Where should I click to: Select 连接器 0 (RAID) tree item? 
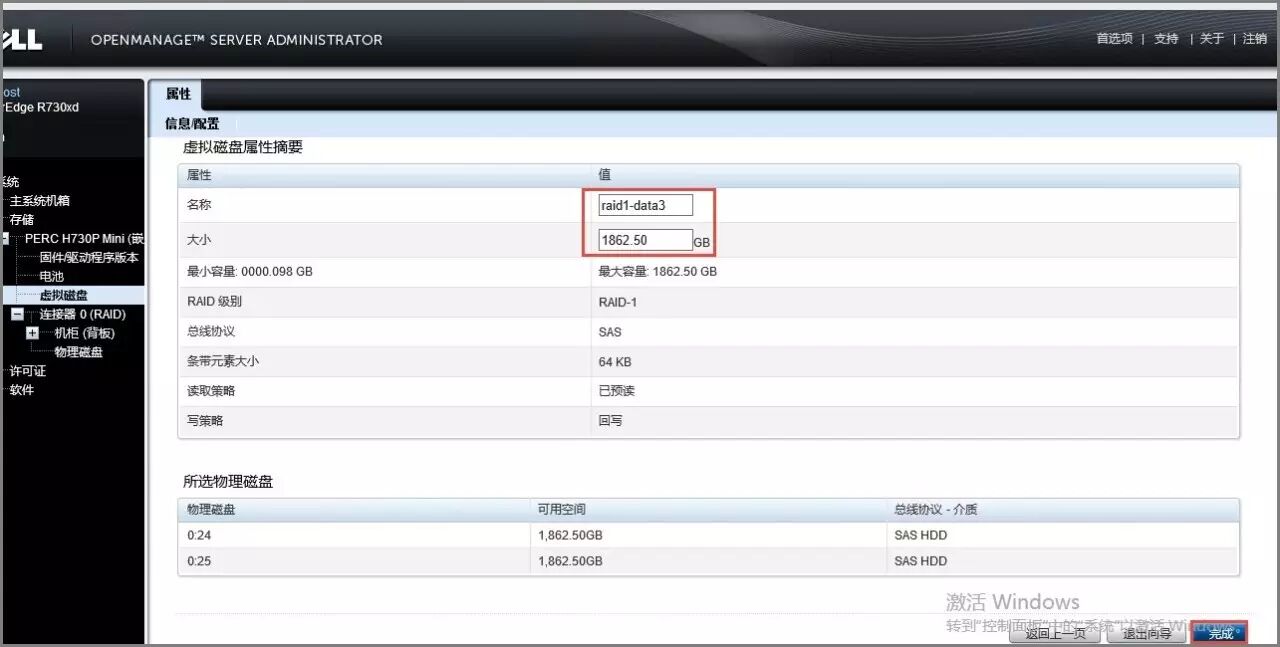(83, 315)
